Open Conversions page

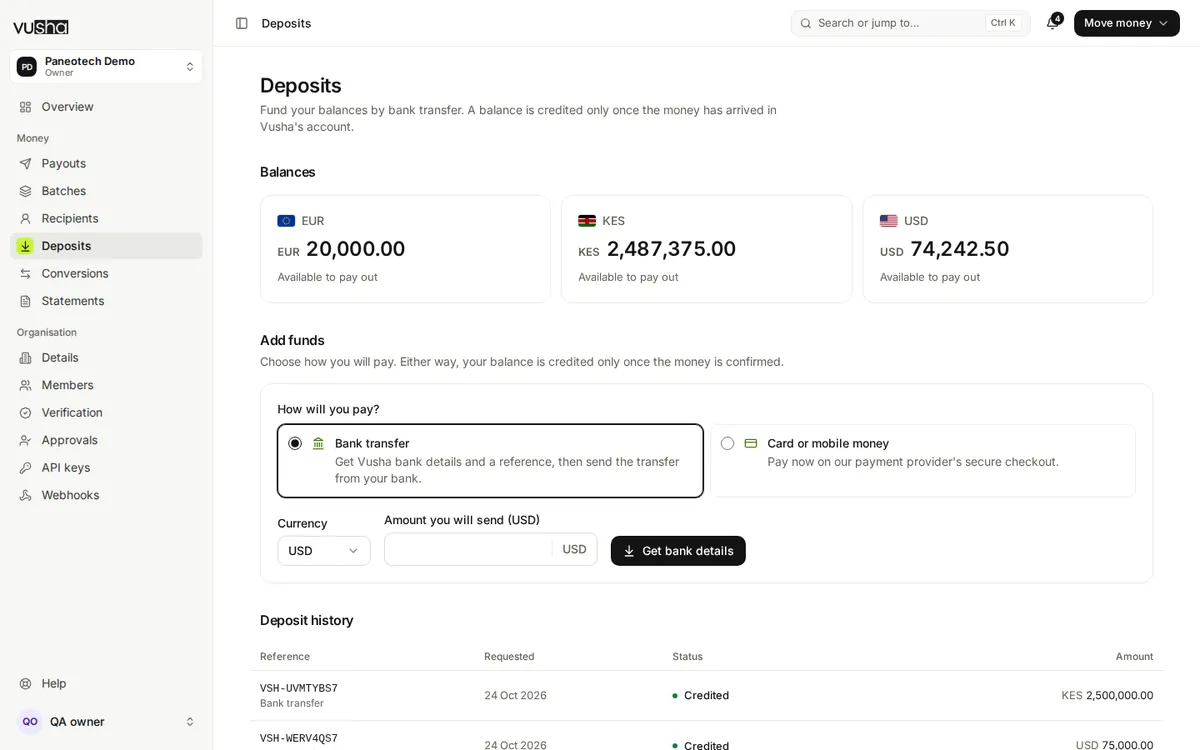[106, 273]
